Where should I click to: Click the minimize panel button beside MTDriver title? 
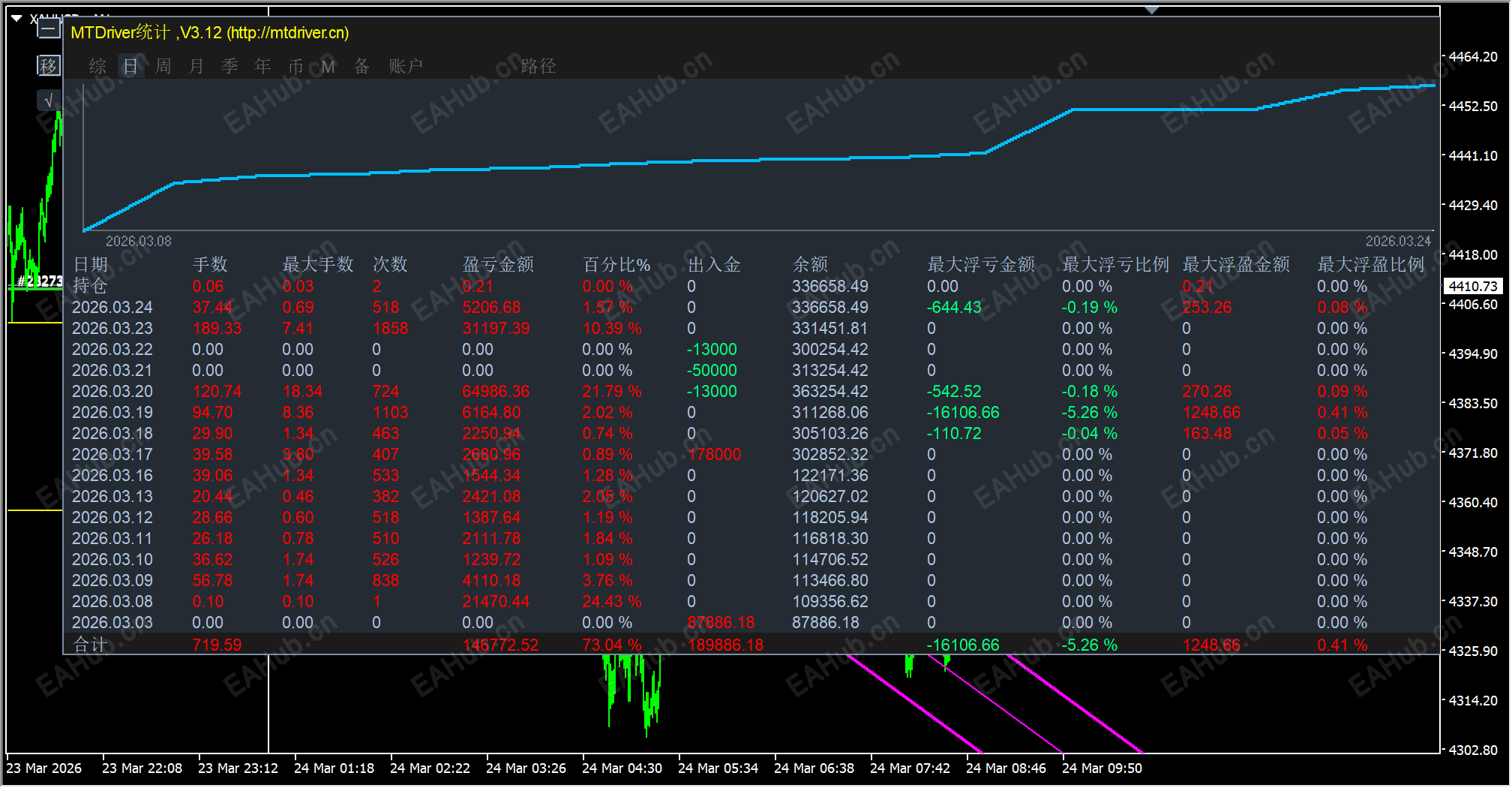pos(49,29)
